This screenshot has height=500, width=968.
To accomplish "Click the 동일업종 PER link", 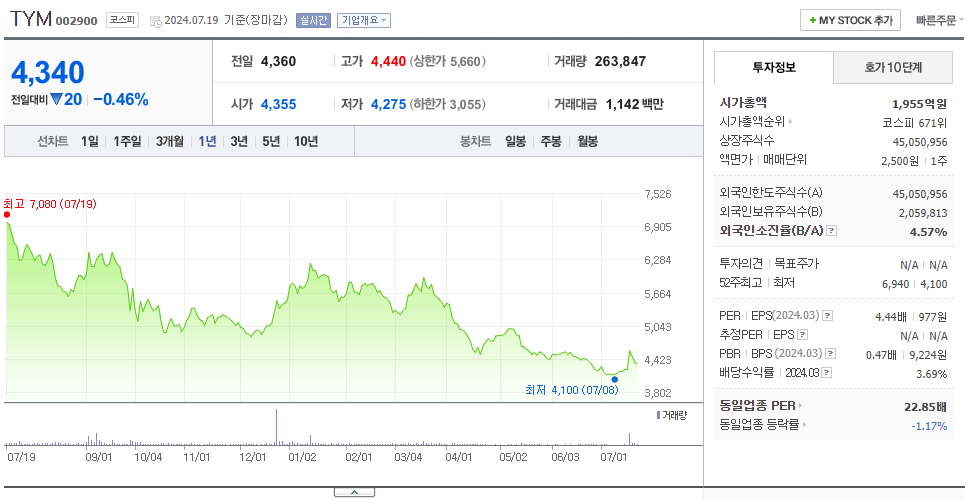I will 757,406.
